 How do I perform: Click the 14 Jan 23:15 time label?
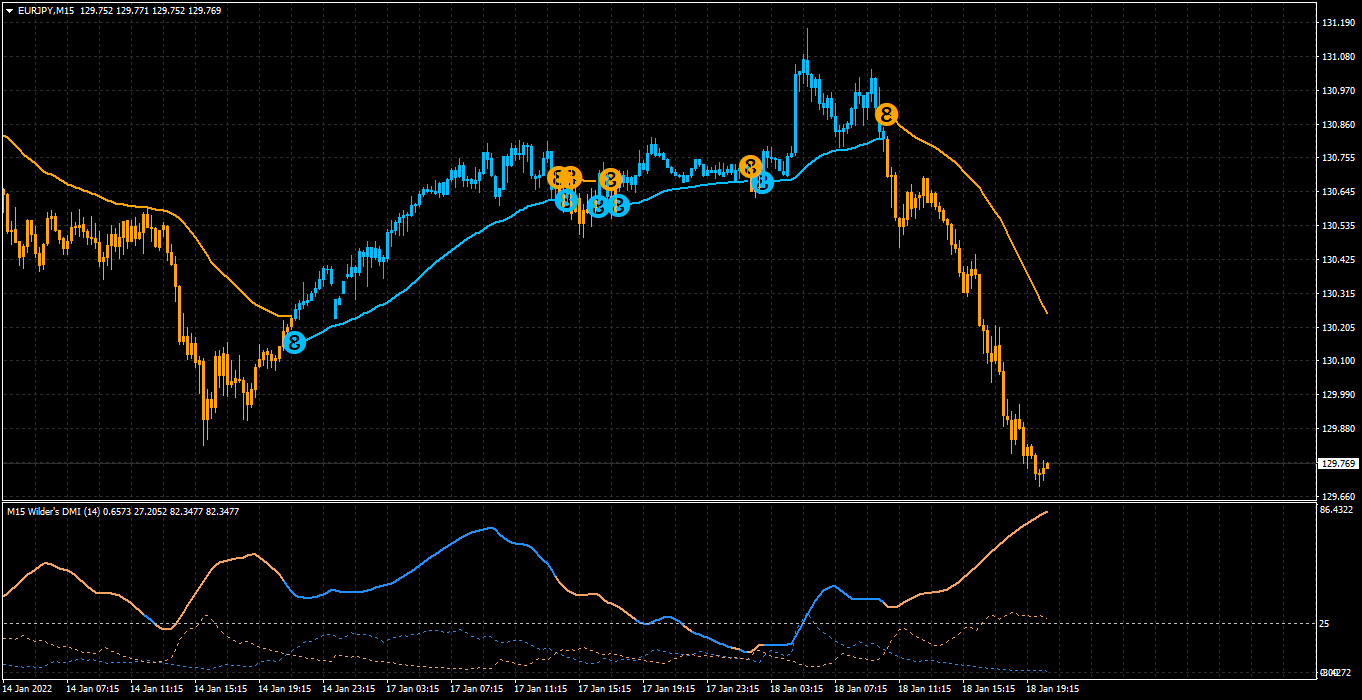(x=349, y=689)
